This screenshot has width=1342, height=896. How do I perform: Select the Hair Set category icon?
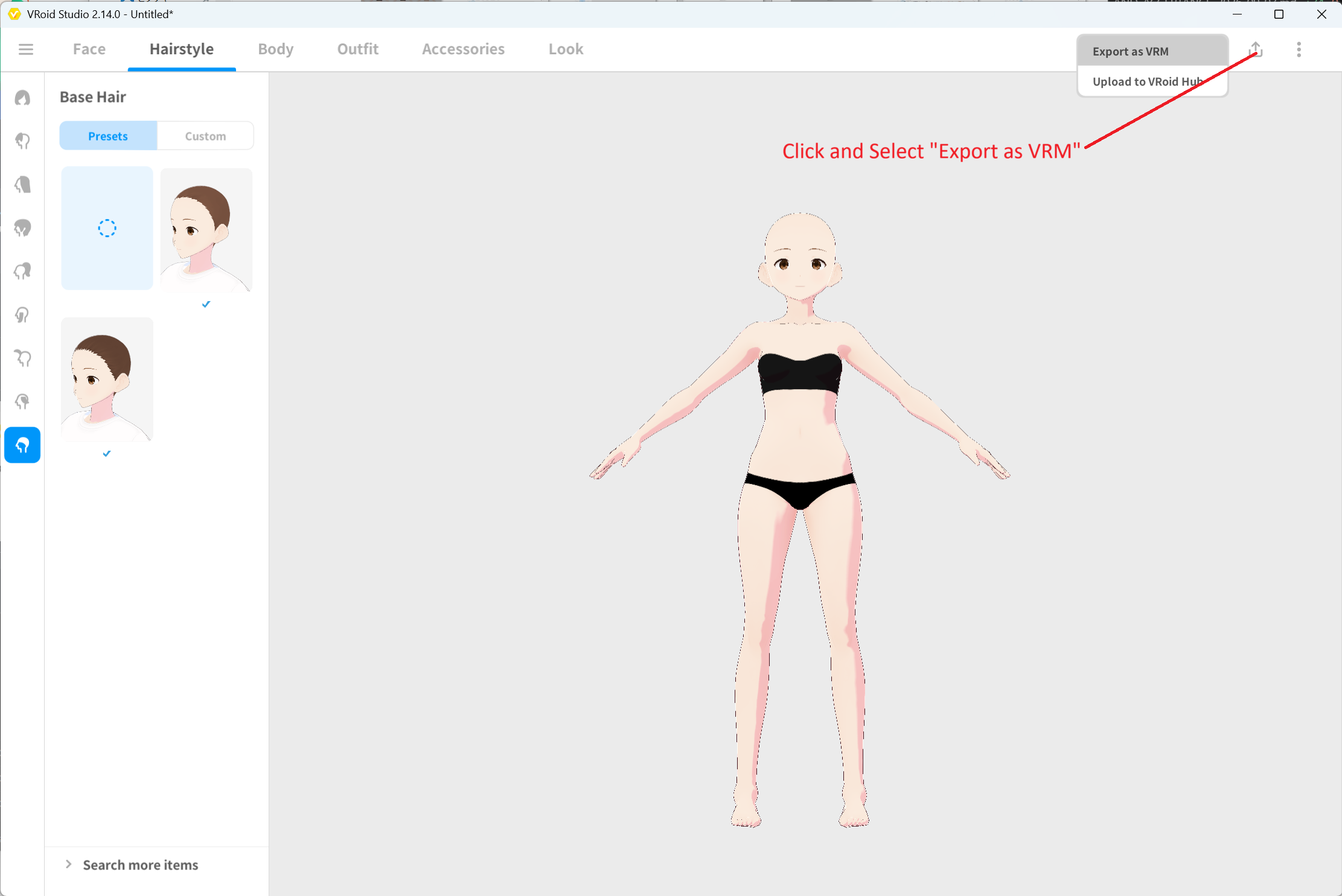(22, 98)
